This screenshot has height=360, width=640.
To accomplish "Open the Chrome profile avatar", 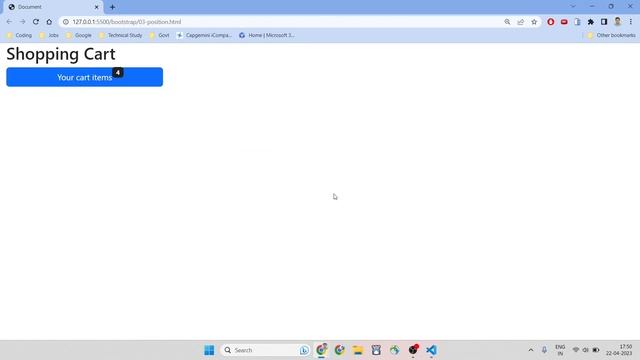I will pos(618,22).
